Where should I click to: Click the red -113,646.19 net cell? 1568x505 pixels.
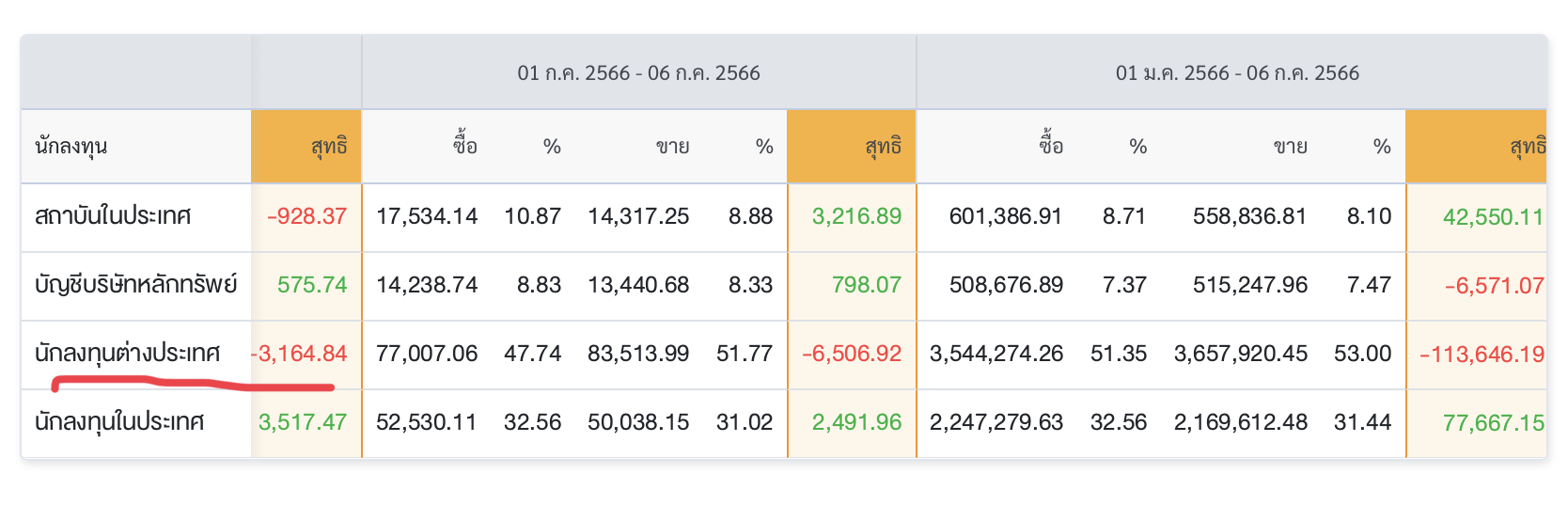click(1482, 355)
